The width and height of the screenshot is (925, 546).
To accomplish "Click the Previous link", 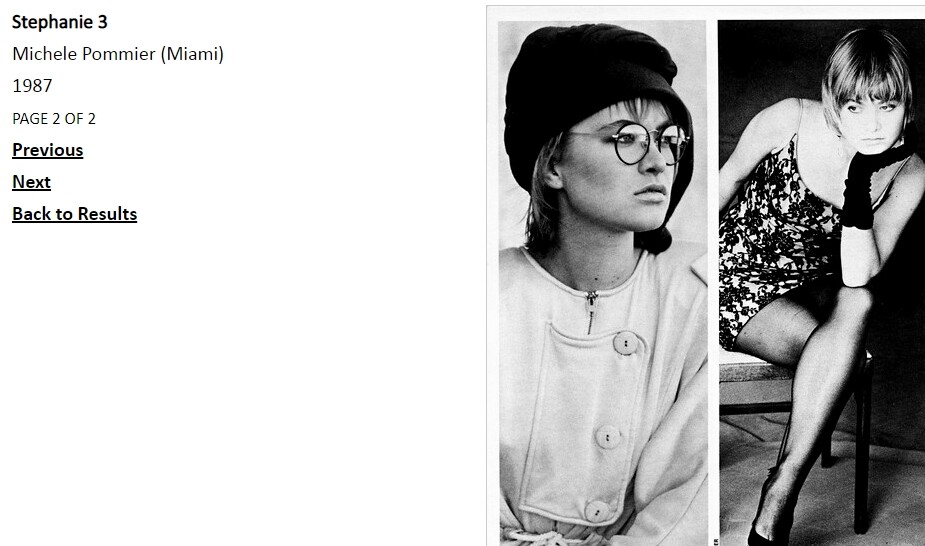I will tap(48, 150).
